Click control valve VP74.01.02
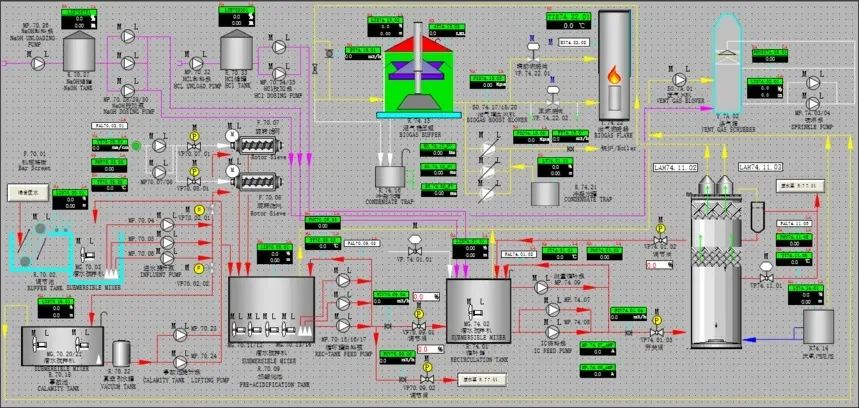 pos(661,234)
